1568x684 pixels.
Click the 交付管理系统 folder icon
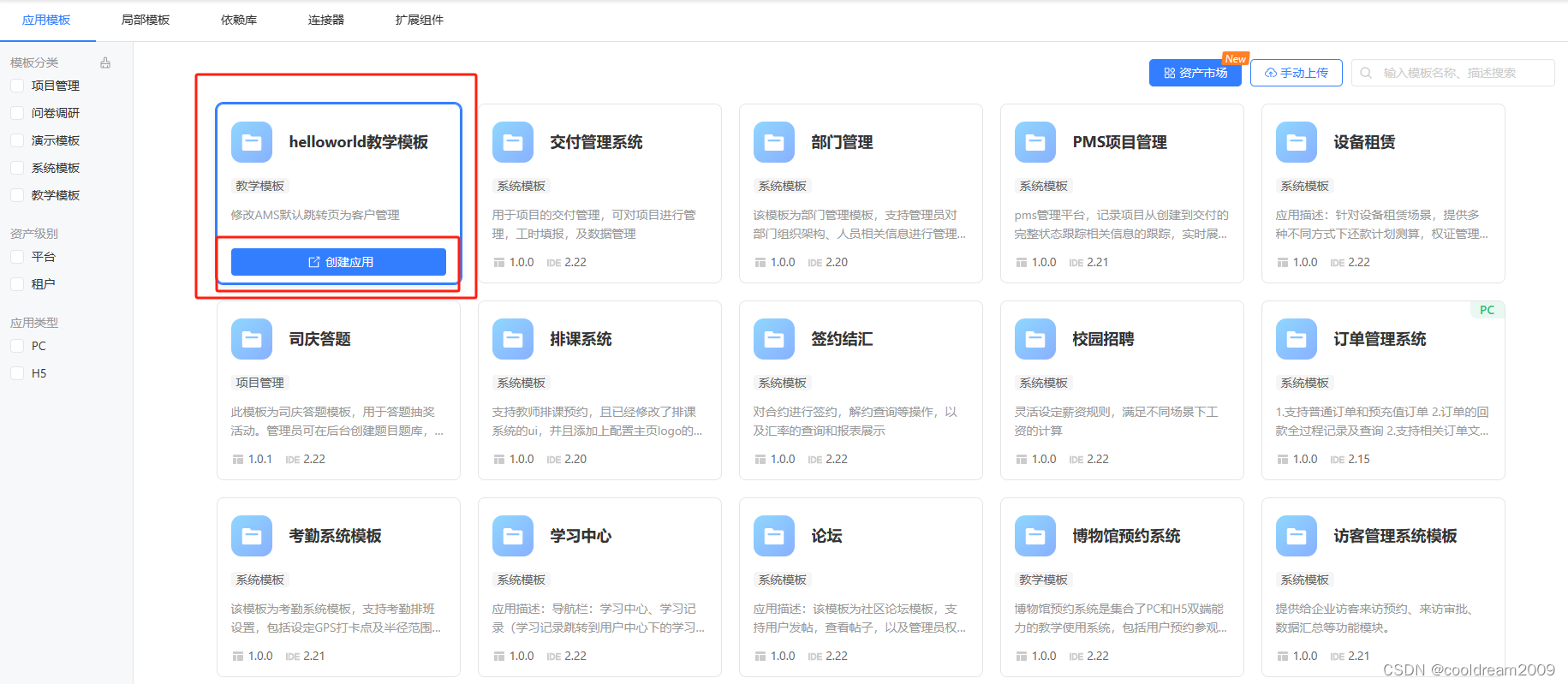(x=513, y=142)
